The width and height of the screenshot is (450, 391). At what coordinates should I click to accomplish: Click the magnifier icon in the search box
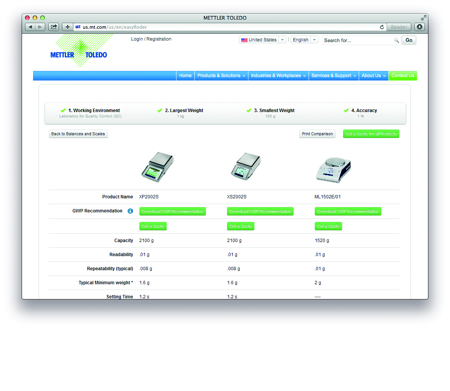(x=396, y=40)
